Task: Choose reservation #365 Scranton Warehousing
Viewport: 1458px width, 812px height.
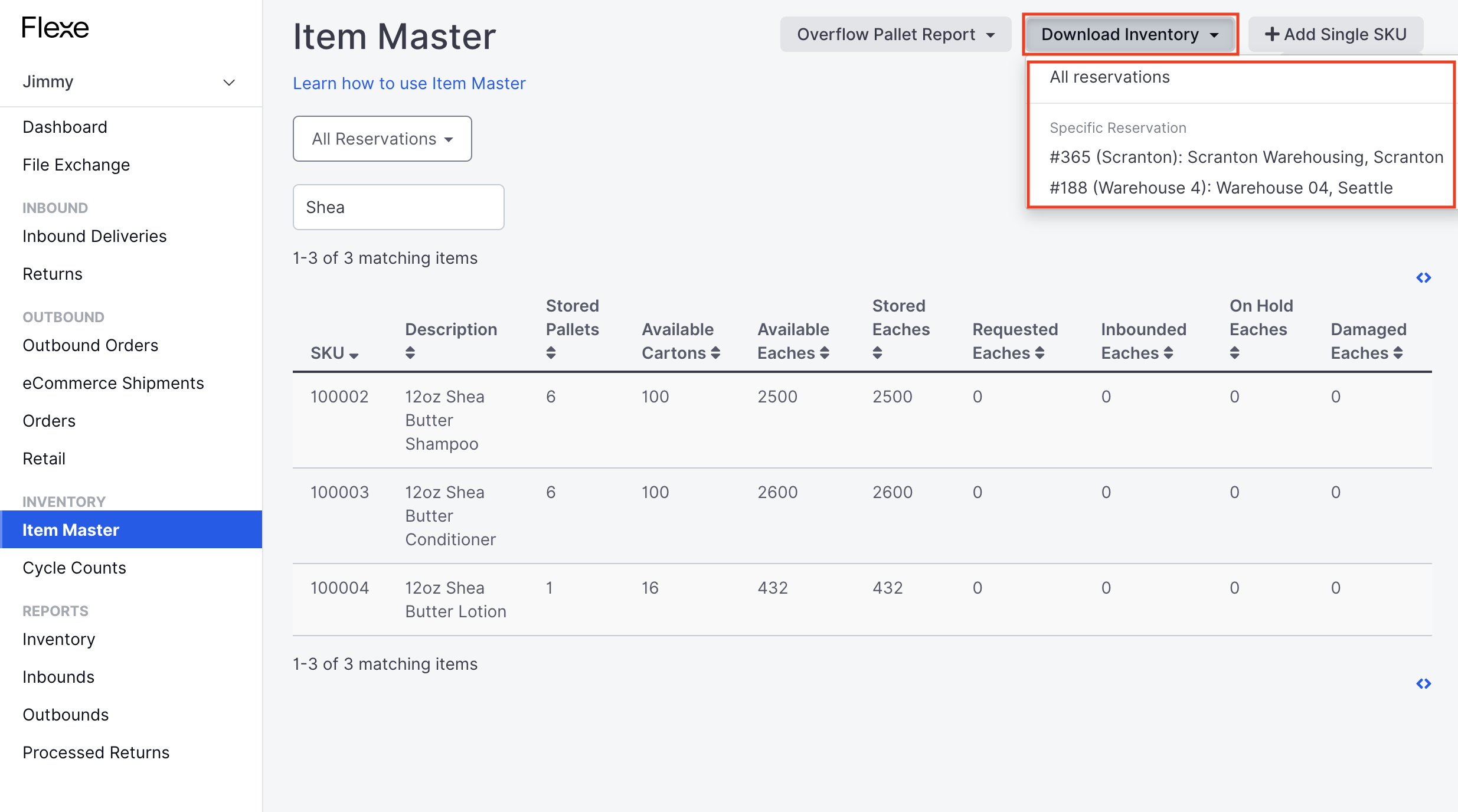Action: [1246, 157]
